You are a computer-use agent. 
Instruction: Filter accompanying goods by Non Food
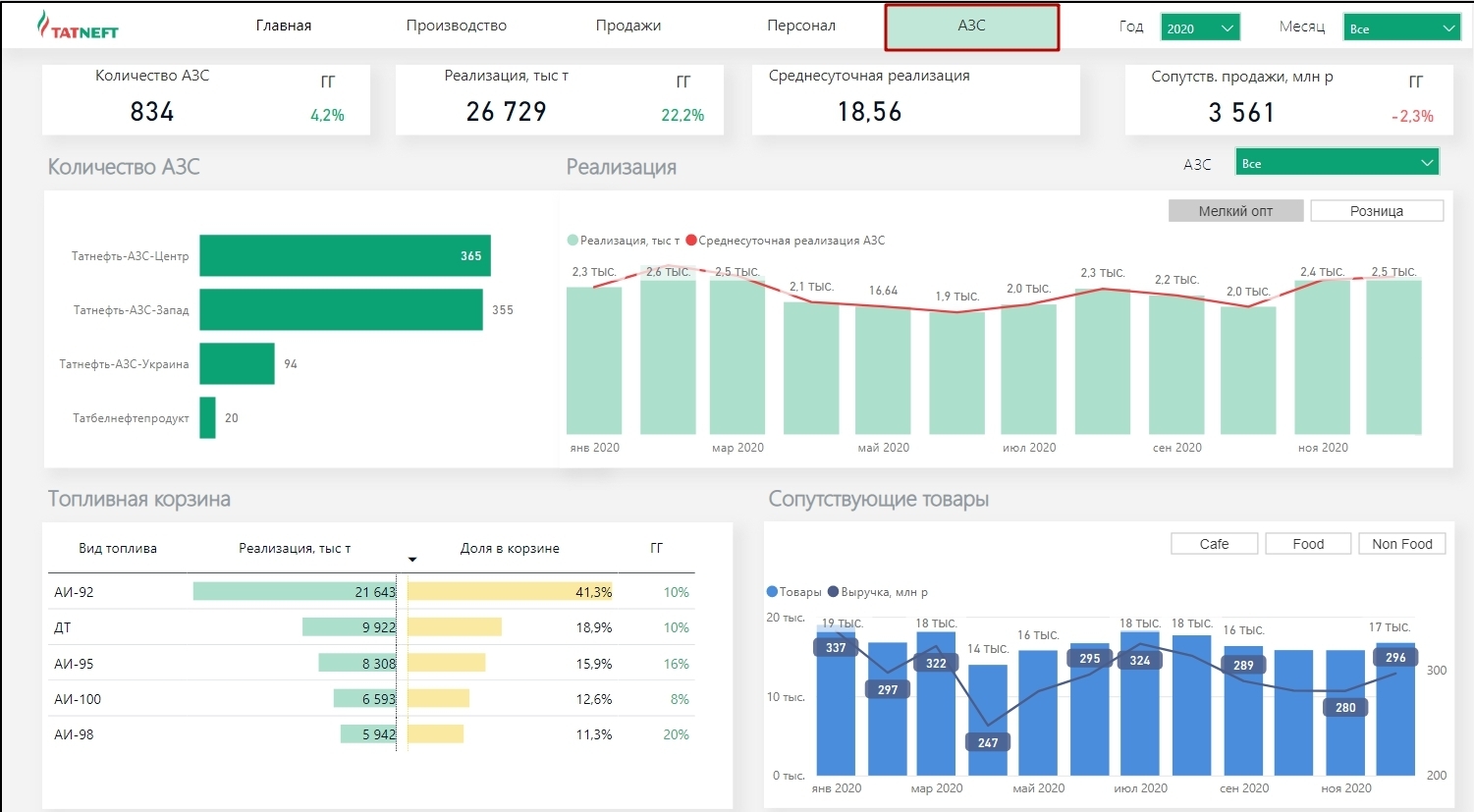(1402, 544)
